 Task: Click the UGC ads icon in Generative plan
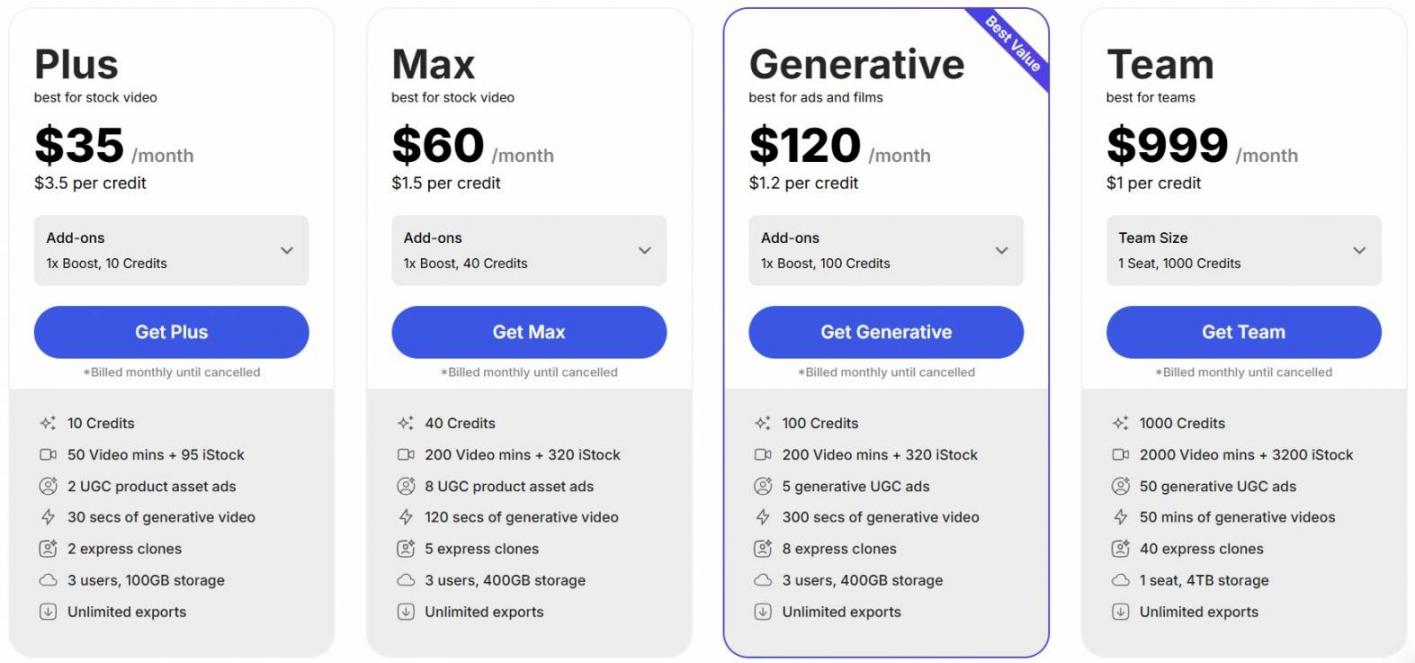click(x=763, y=486)
